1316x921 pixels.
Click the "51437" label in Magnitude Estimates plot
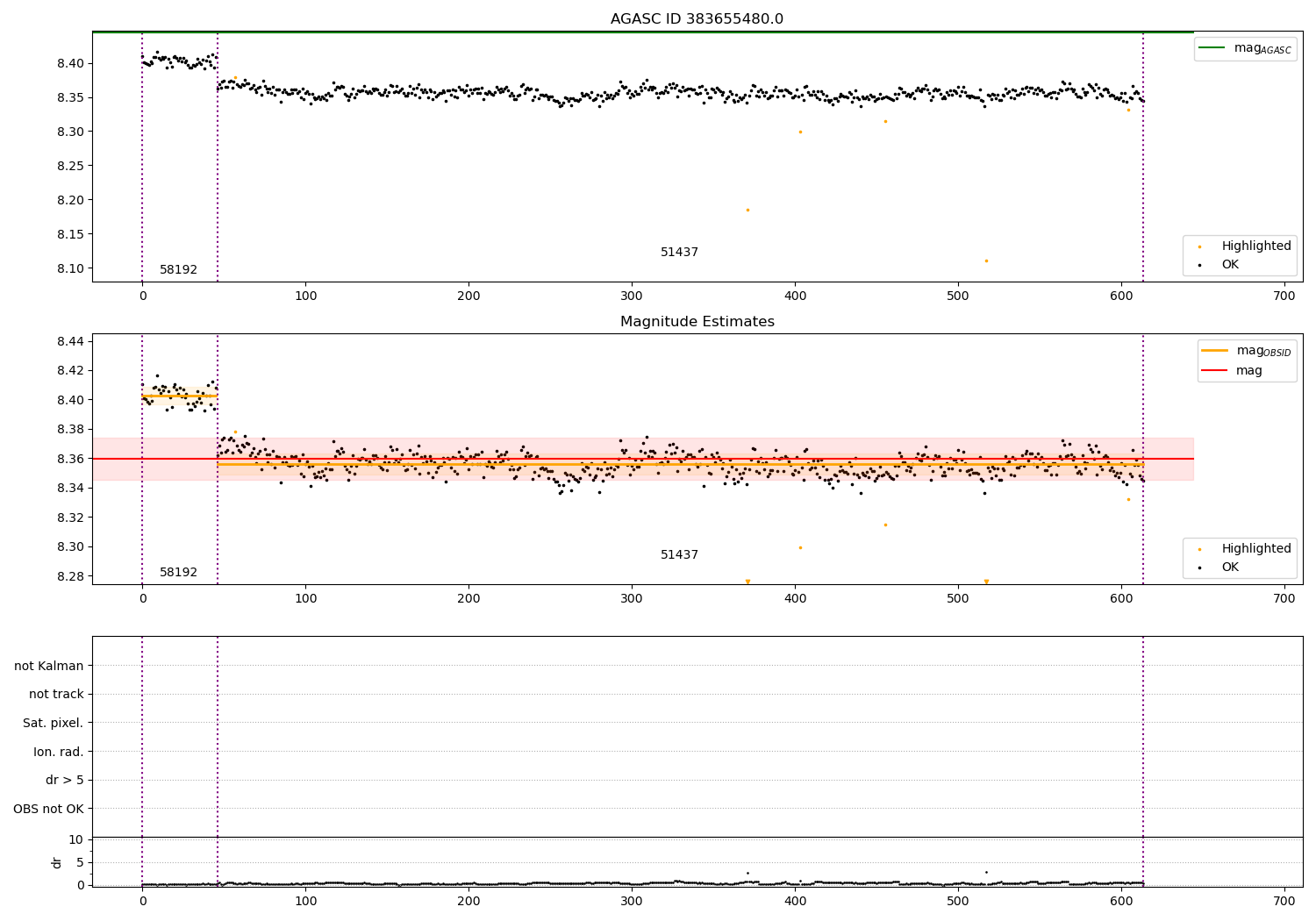[x=679, y=554]
